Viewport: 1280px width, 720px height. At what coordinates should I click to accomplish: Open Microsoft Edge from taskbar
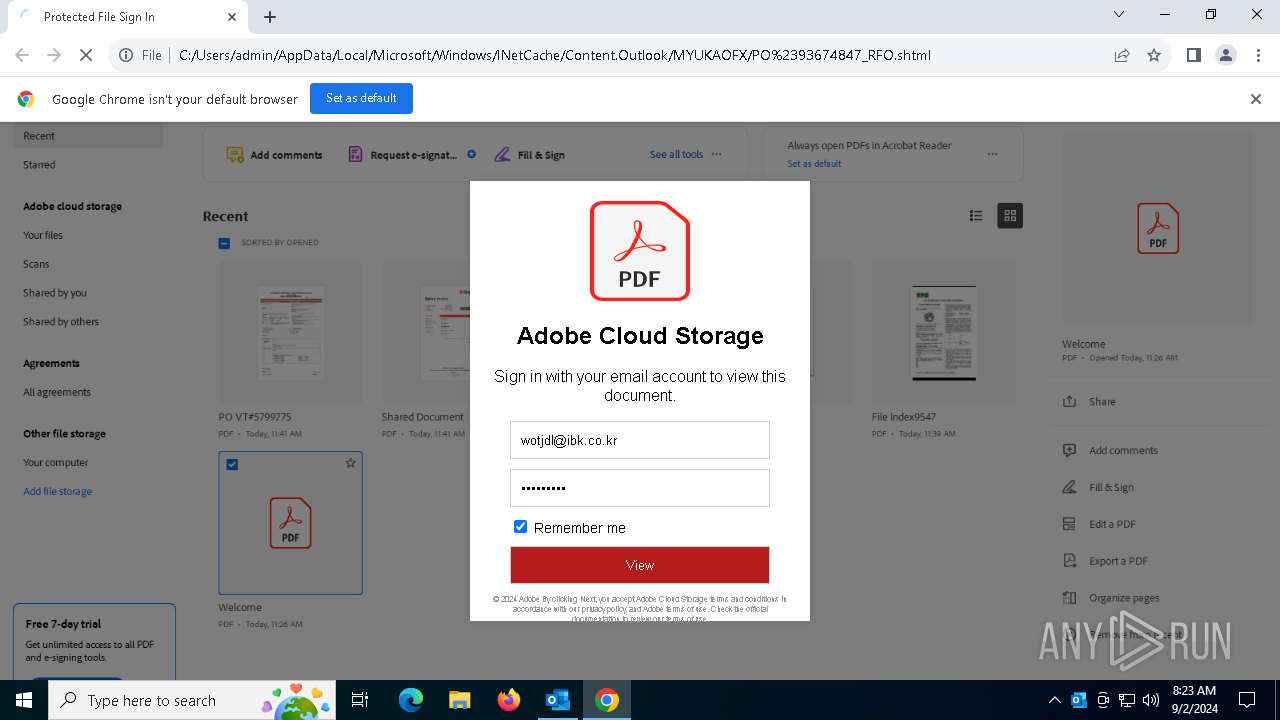tap(411, 700)
